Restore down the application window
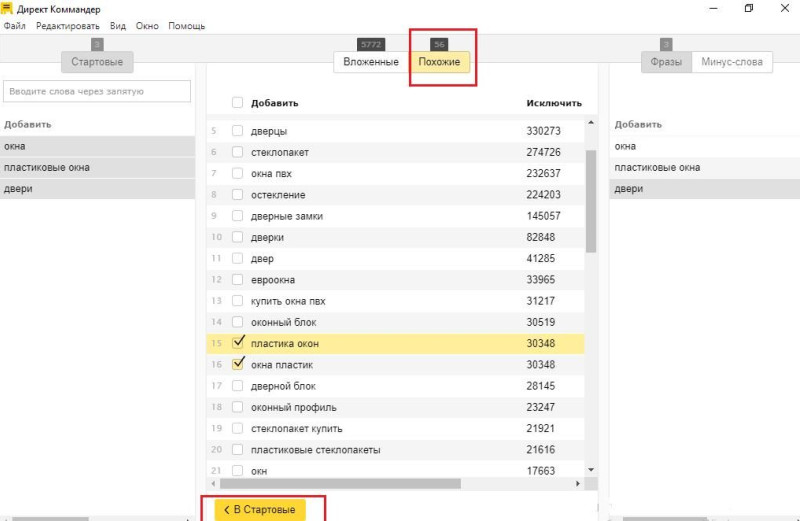This screenshot has width=800, height=521. coord(748,8)
